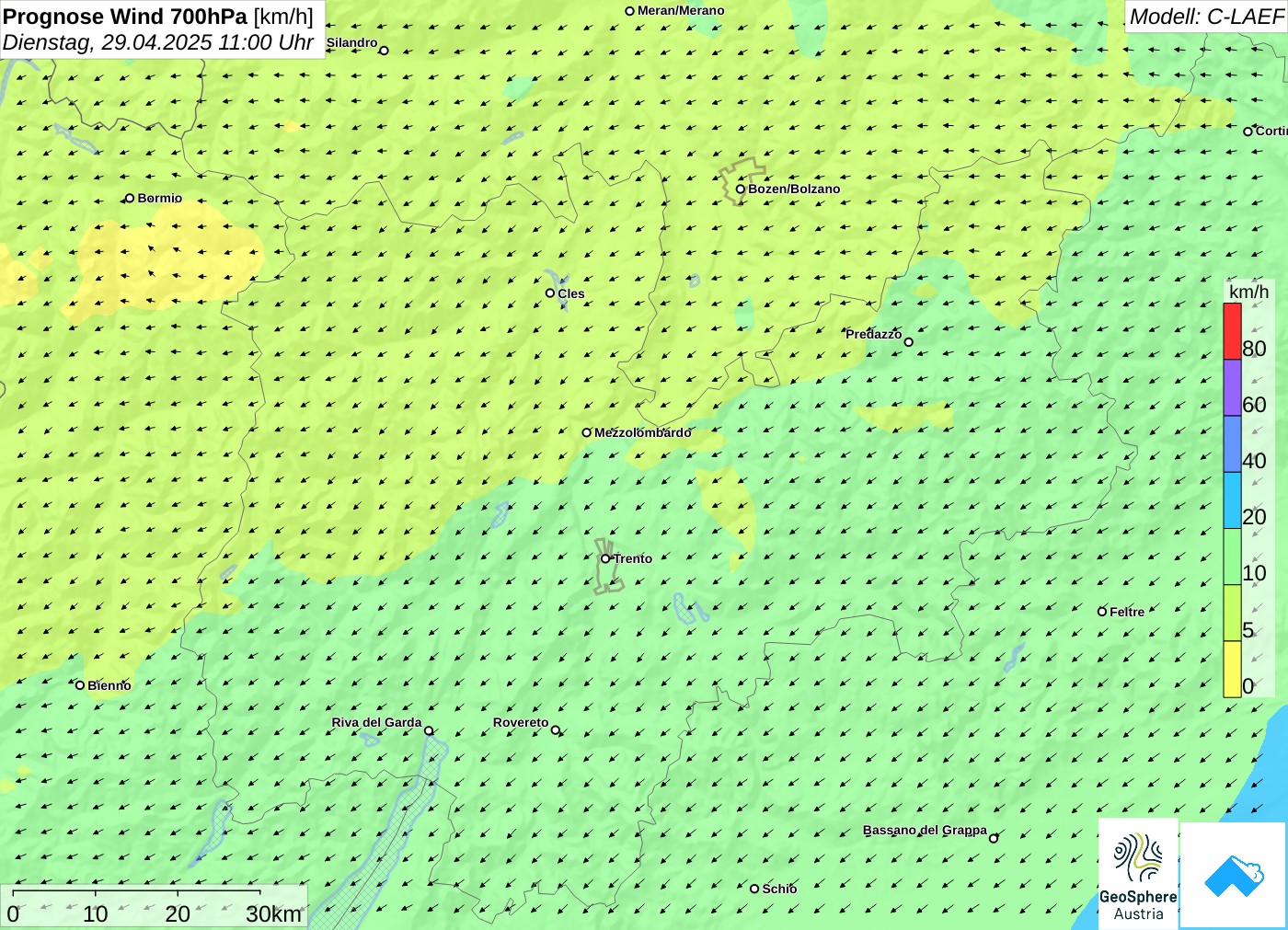Viewport: 1288px width, 930px height.
Task: Click the Bienno town marker
Action: pos(80,685)
